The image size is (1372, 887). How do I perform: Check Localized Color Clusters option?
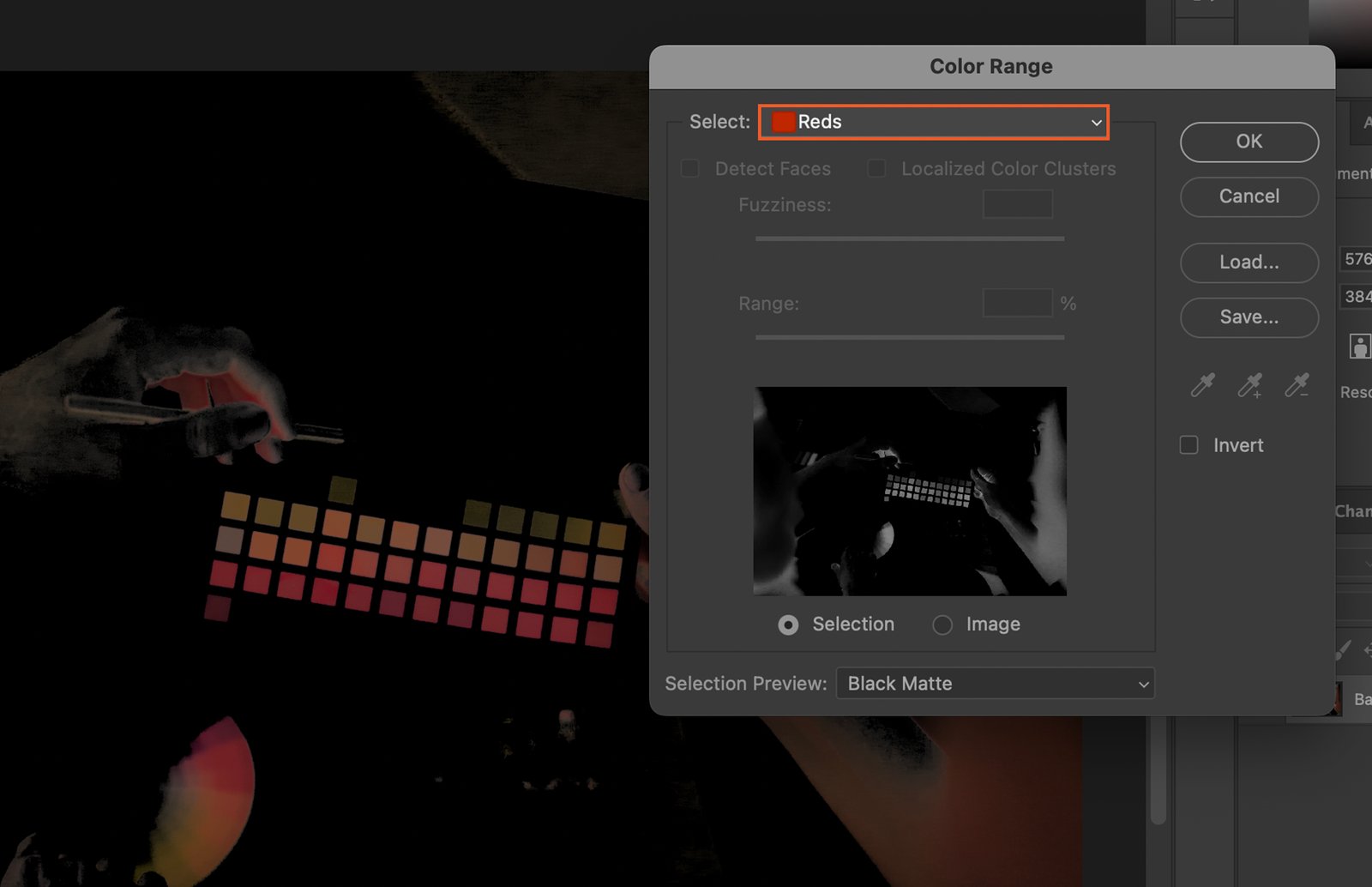[x=876, y=169]
